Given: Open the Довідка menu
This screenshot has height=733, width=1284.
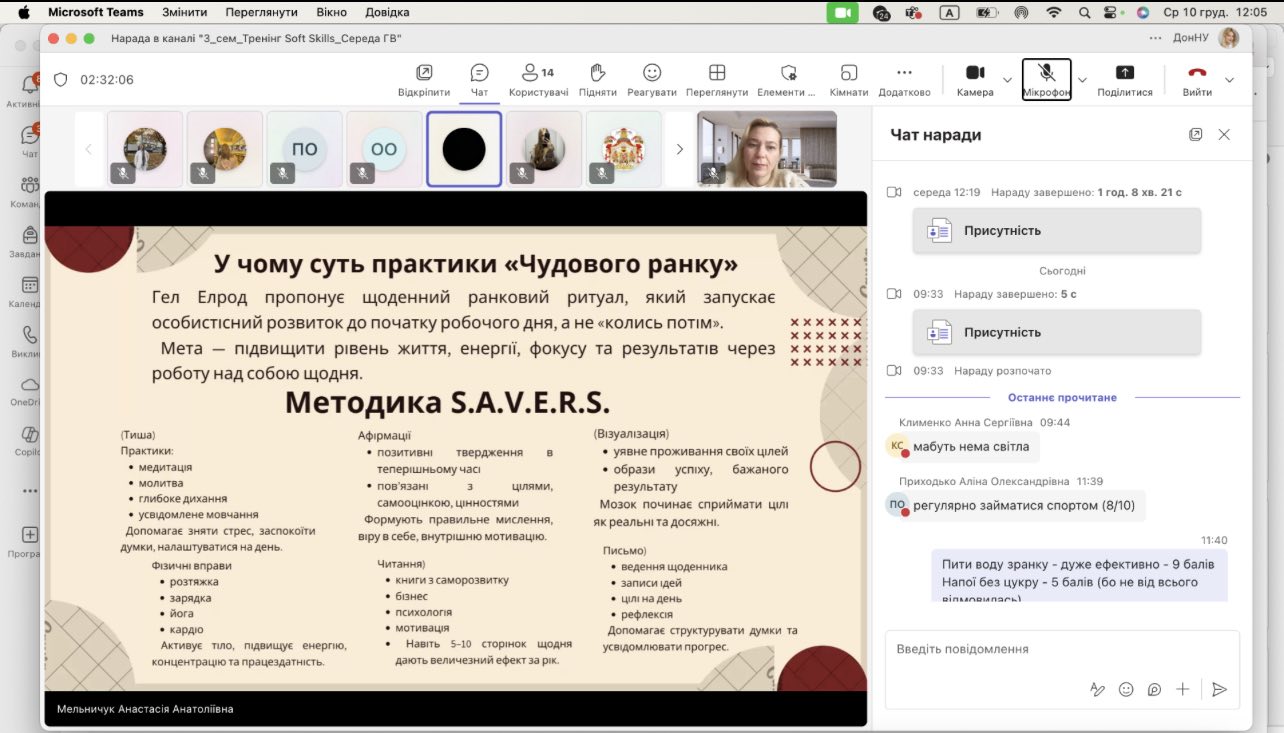Looking at the screenshot, I should 386,12.
